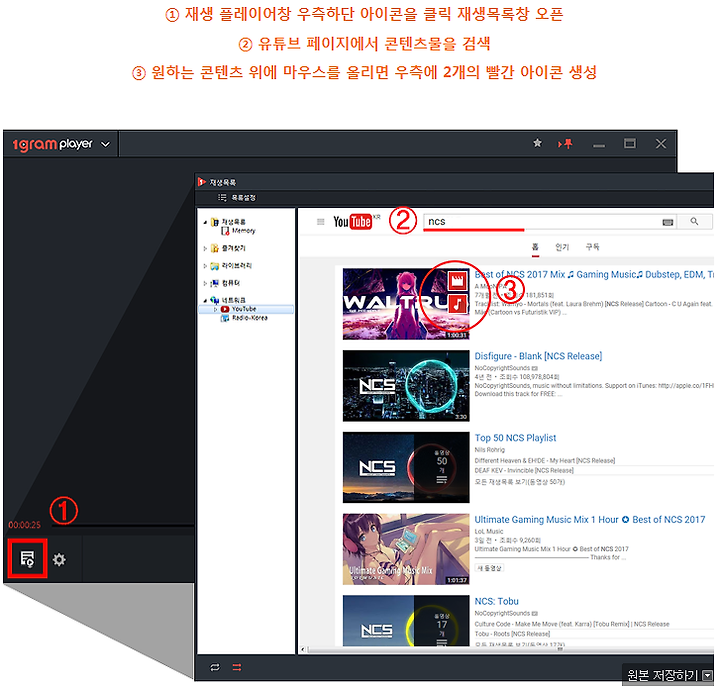Viewport: 720px width, 688px height.
Task: Click the NCS: Tobu playlist thumbnail
Action: [406, 620]
